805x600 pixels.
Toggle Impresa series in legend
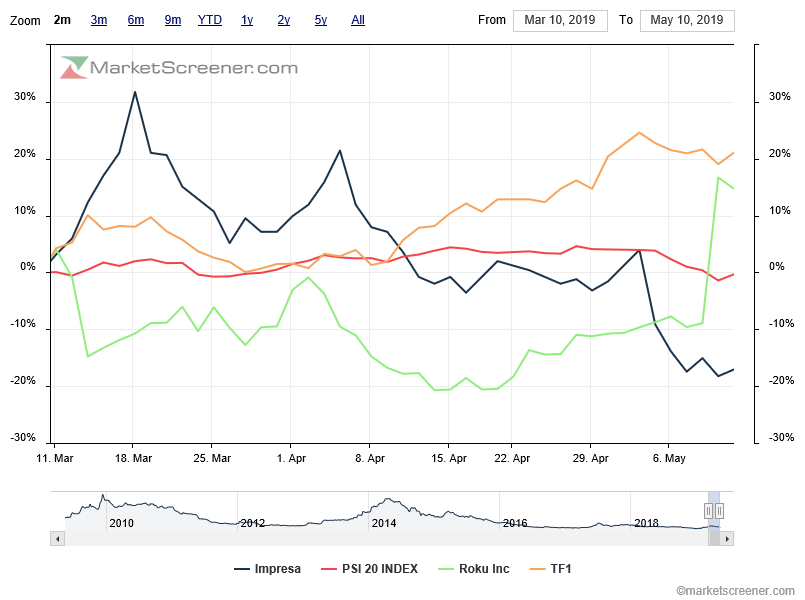click(x=267, y=569)
